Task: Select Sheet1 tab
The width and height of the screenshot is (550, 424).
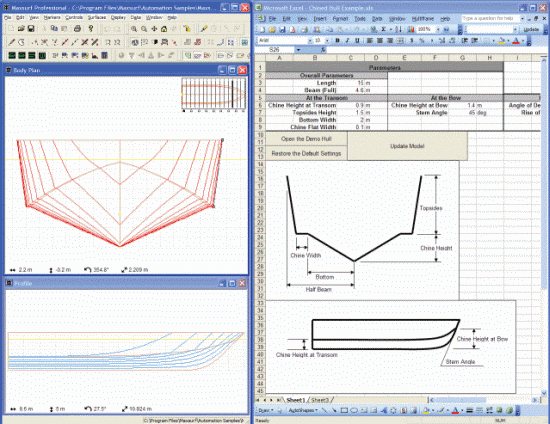Action: [x=296, y=400]
